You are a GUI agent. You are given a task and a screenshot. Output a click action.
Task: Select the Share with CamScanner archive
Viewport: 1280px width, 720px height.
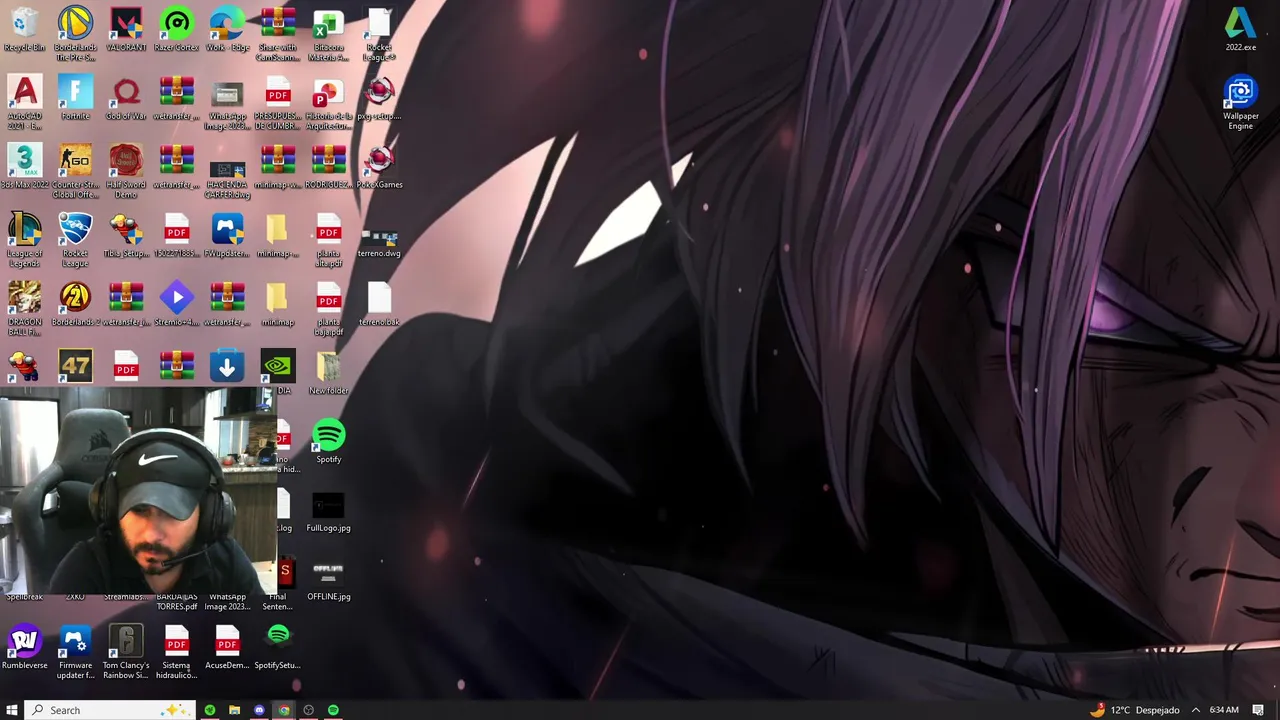click(277, 33)
